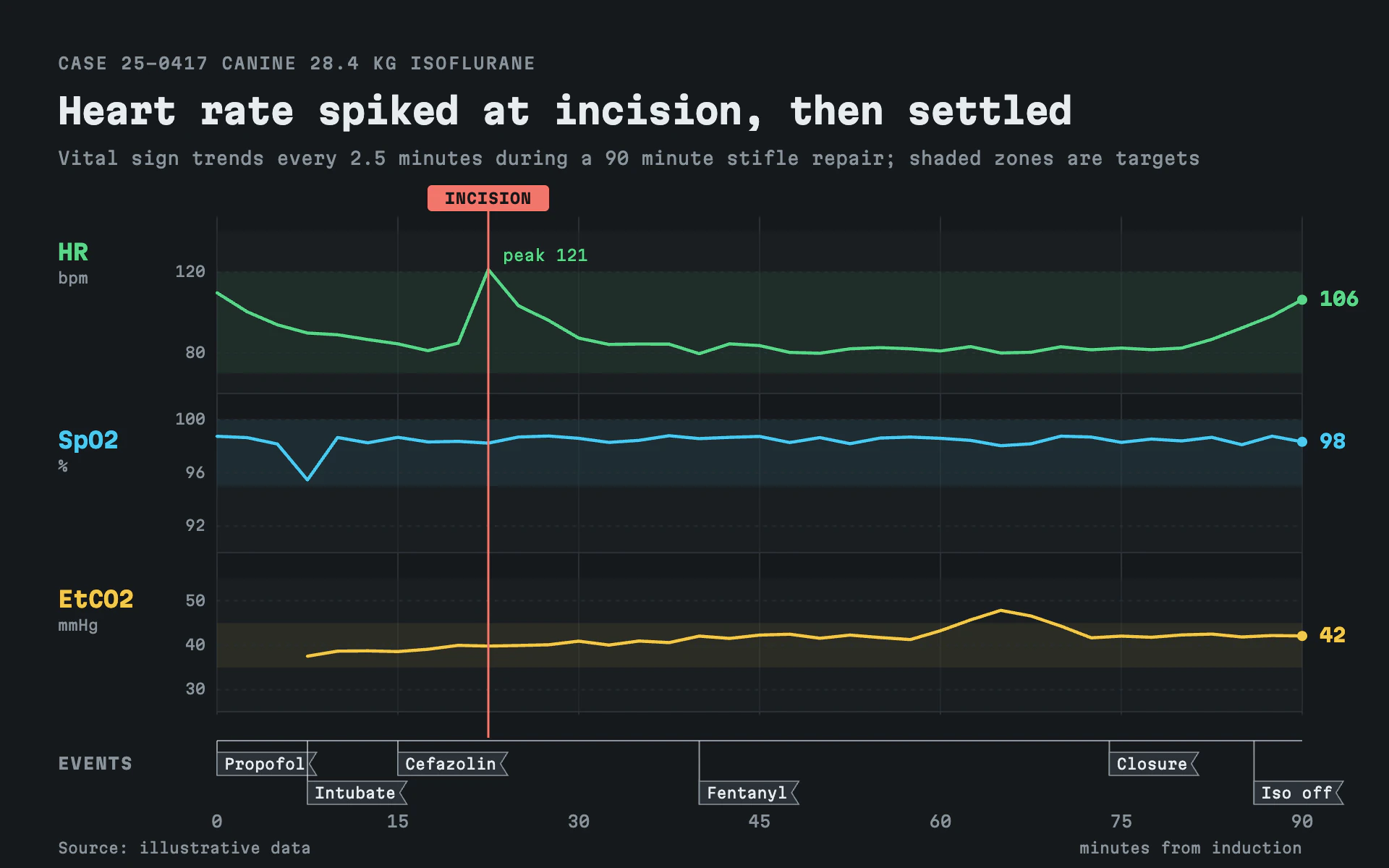Select the Closure event flag

click(1153, 764)
